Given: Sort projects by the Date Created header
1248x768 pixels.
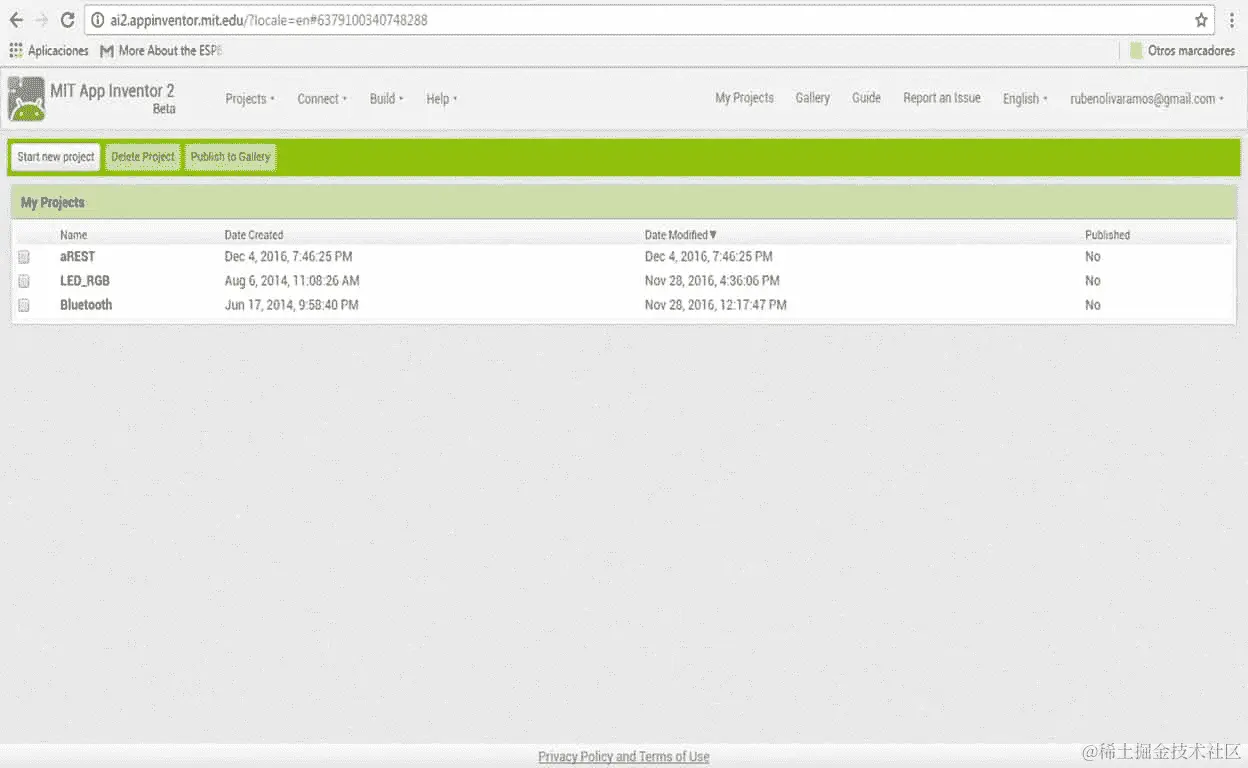Looking at the screenshot, I should (x=254, y=235).
